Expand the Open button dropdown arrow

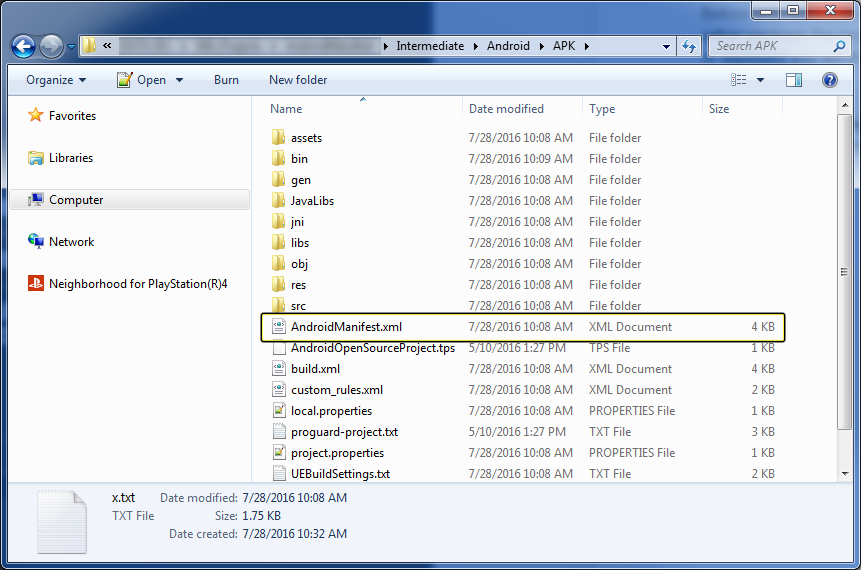pyautogui.click(x=179, y=80)
